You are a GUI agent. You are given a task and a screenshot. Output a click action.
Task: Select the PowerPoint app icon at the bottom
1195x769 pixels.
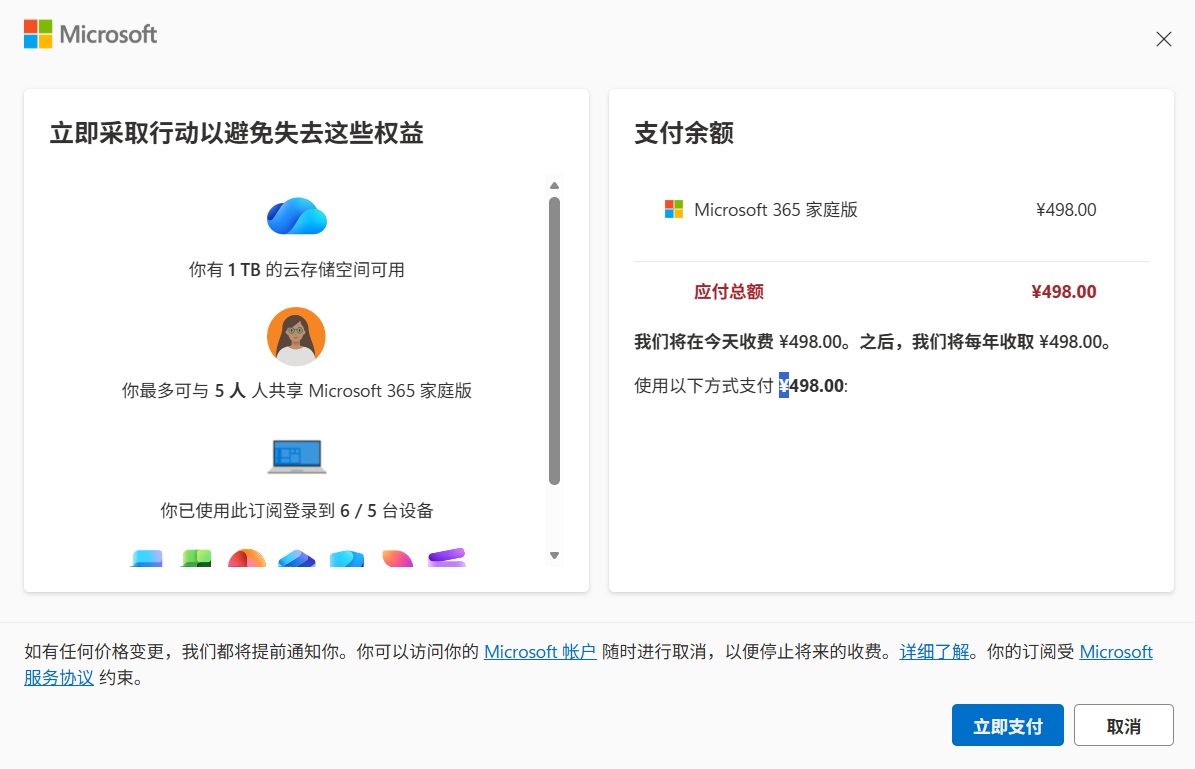click(x=246, y=560)
